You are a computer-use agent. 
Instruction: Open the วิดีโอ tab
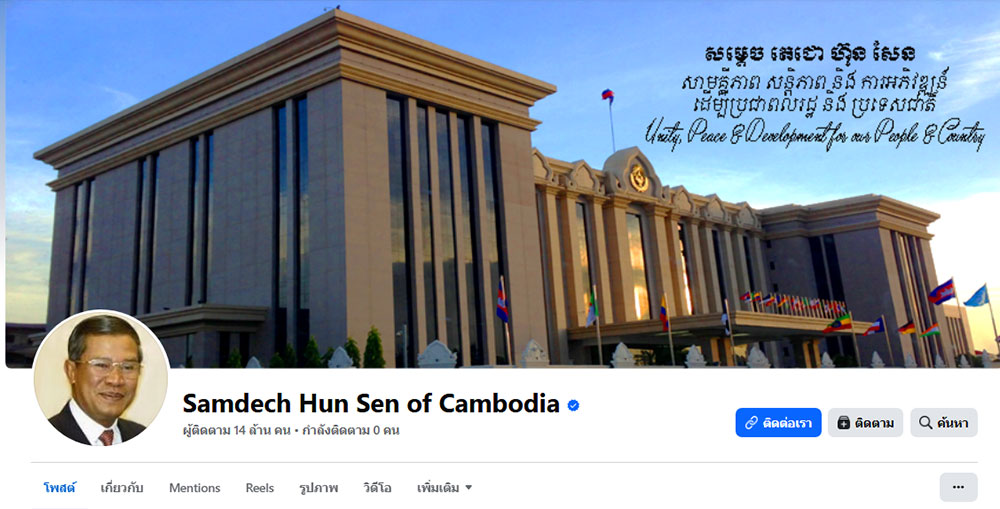coord(378,488)
